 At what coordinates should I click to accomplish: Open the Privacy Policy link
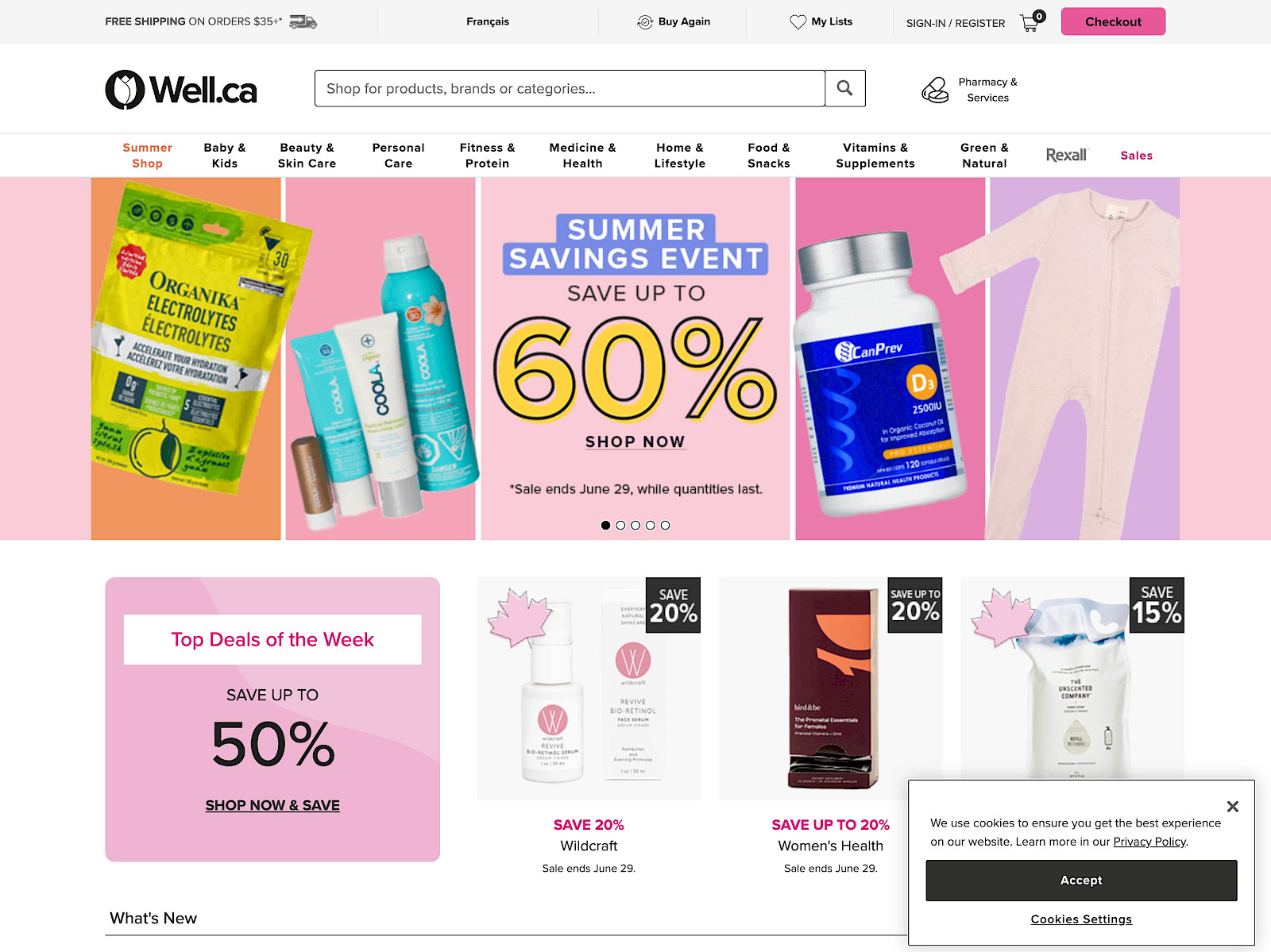[1149, 842]
